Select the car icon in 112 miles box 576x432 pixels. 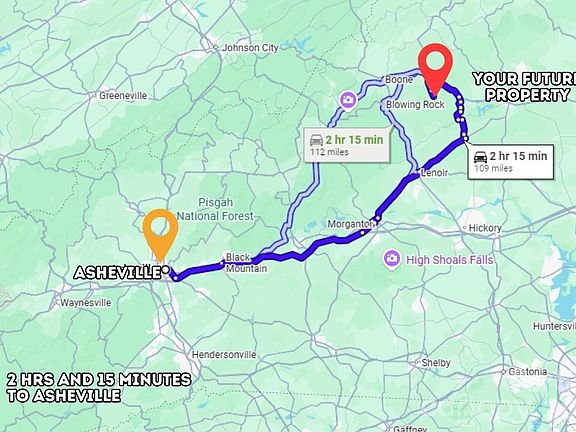(316, 140)
